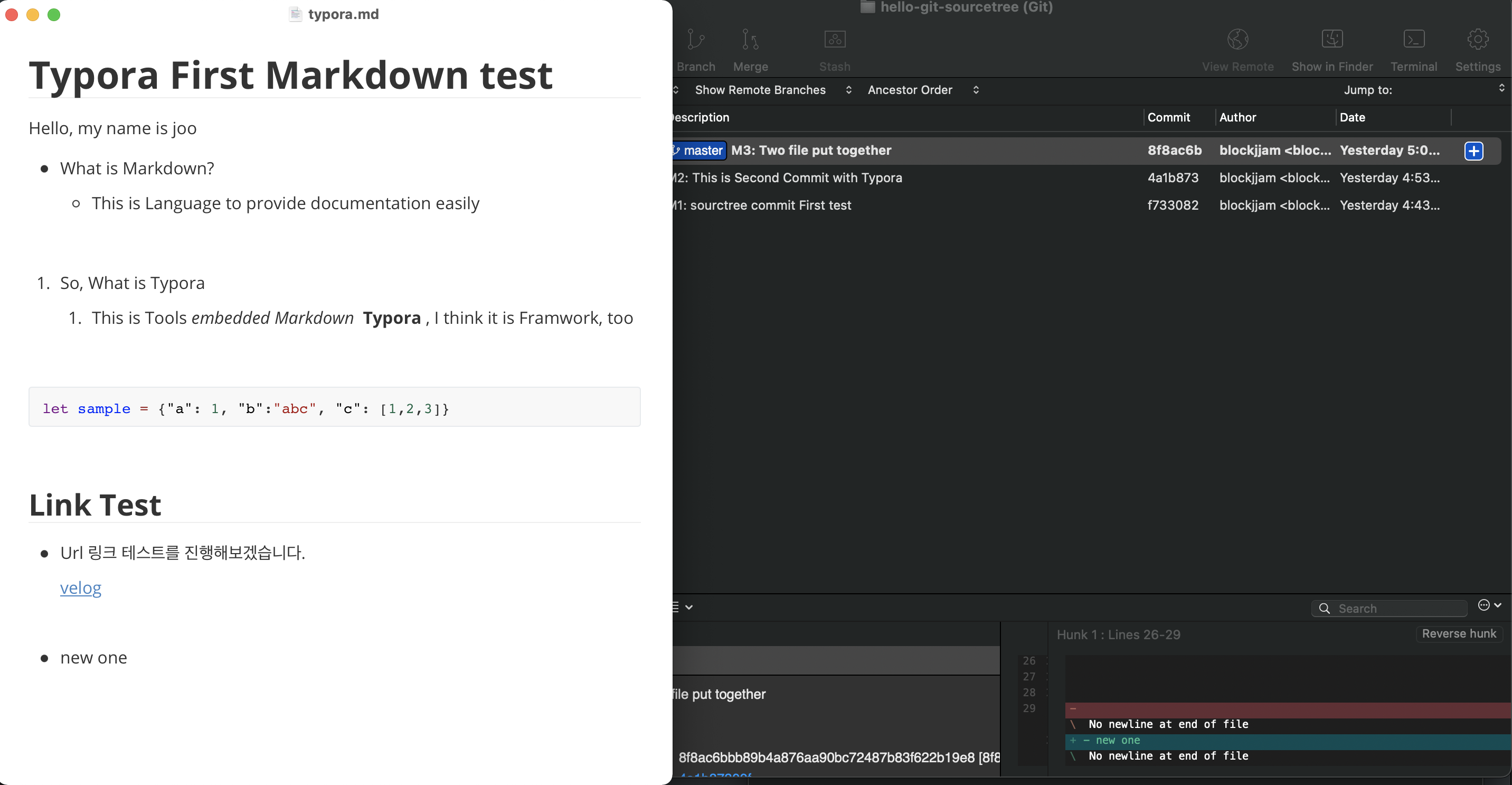The image size is (1512, 785).
Task: Open the velog hyperlink
Action: click(x=80, y=588)
